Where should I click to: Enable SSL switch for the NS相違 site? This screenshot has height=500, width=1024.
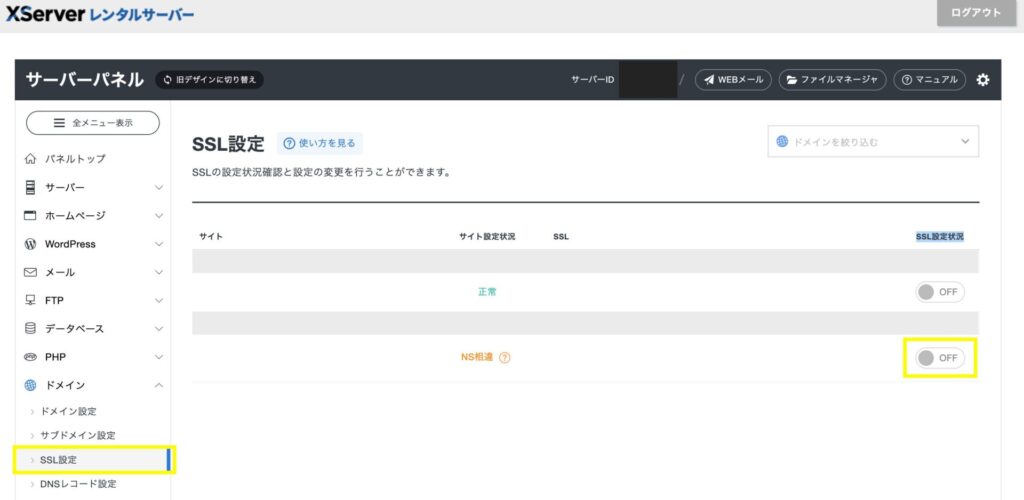point(940,358)
